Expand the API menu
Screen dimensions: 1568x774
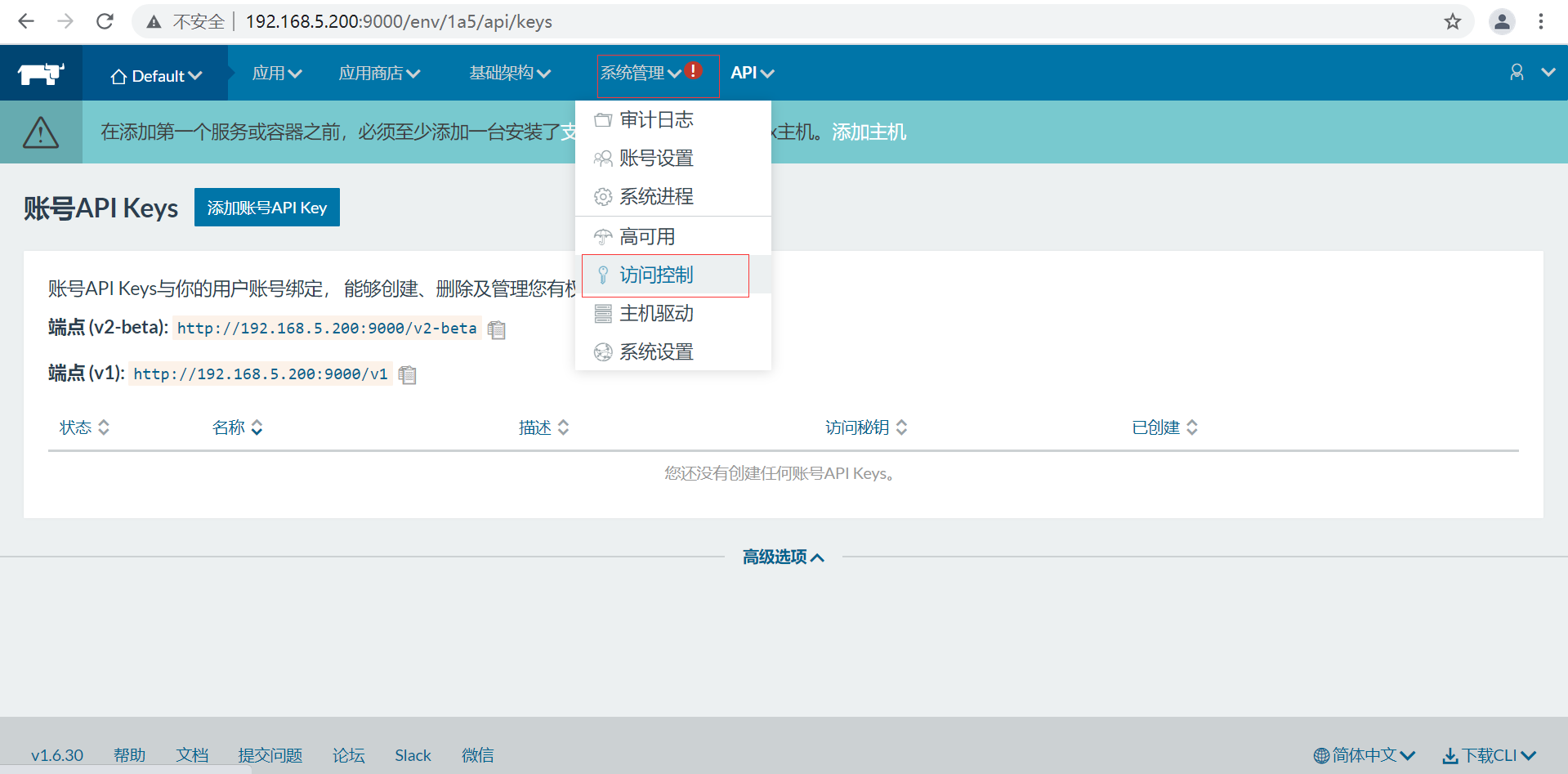pos(753,73)
